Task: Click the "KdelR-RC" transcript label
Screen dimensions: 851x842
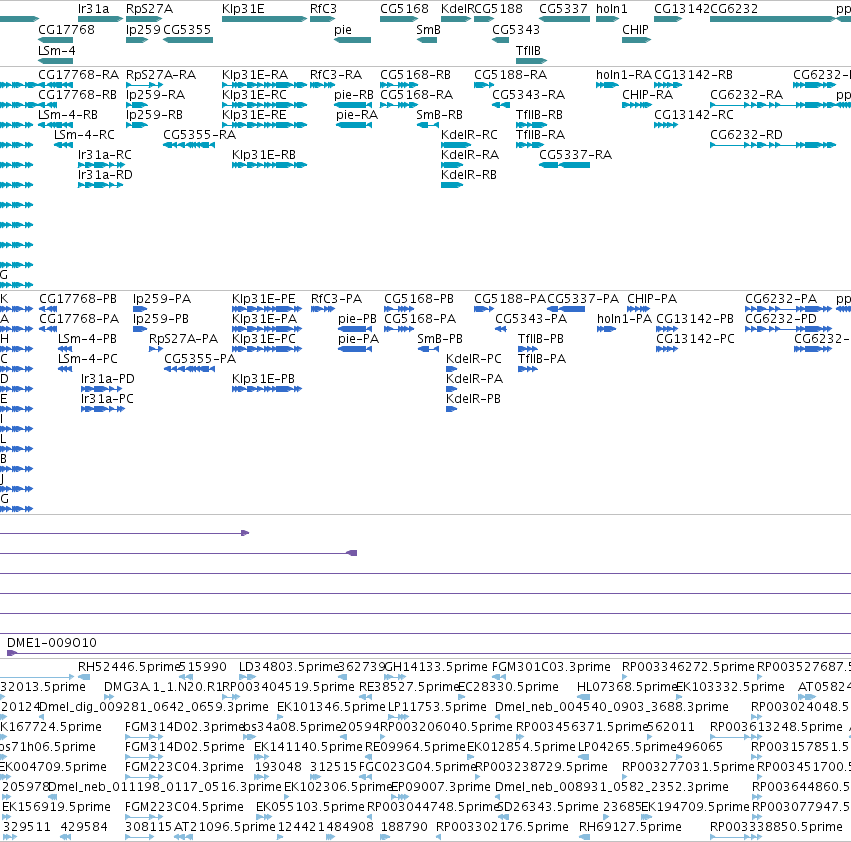Action: [x=469, y=135]
